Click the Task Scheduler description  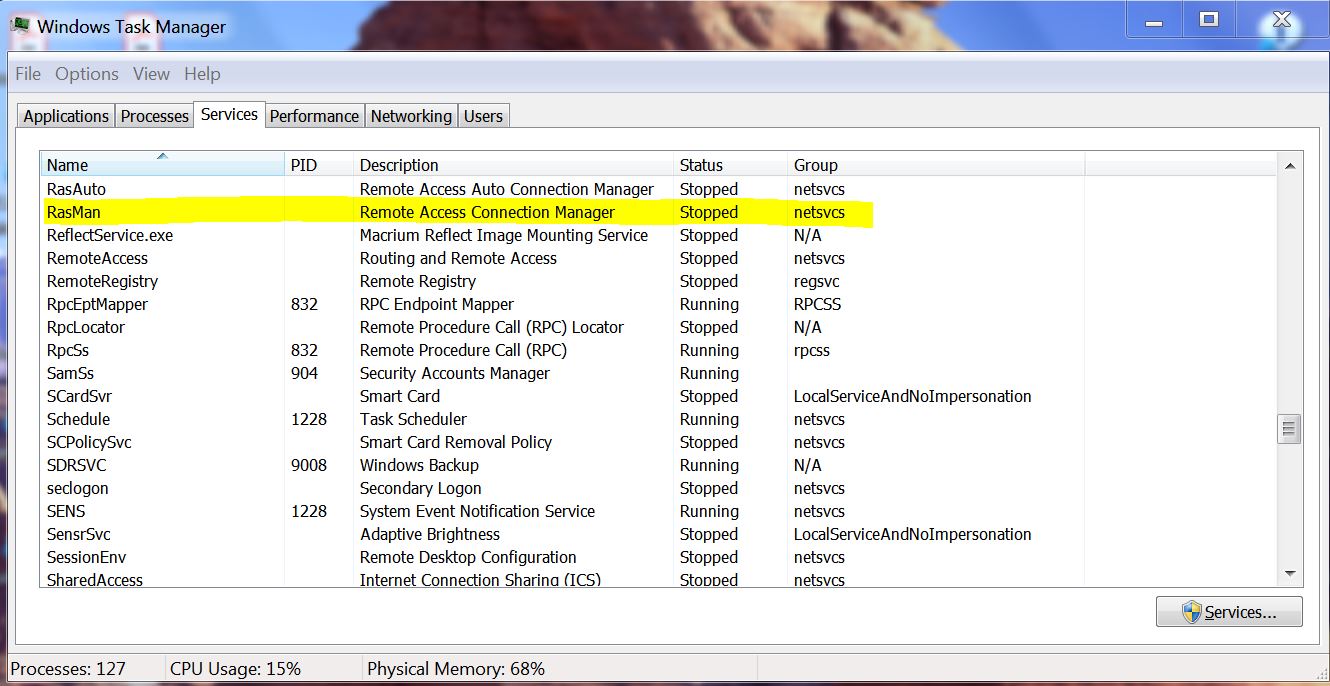[x=413, y=419]
